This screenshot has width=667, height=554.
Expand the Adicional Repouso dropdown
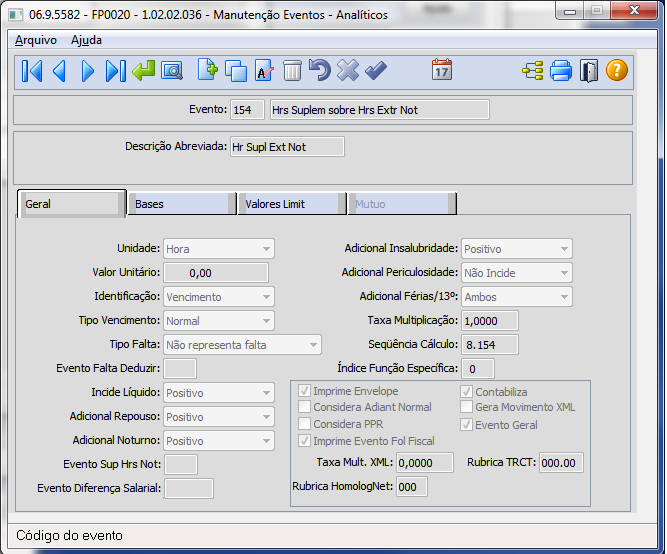[266, 417]
